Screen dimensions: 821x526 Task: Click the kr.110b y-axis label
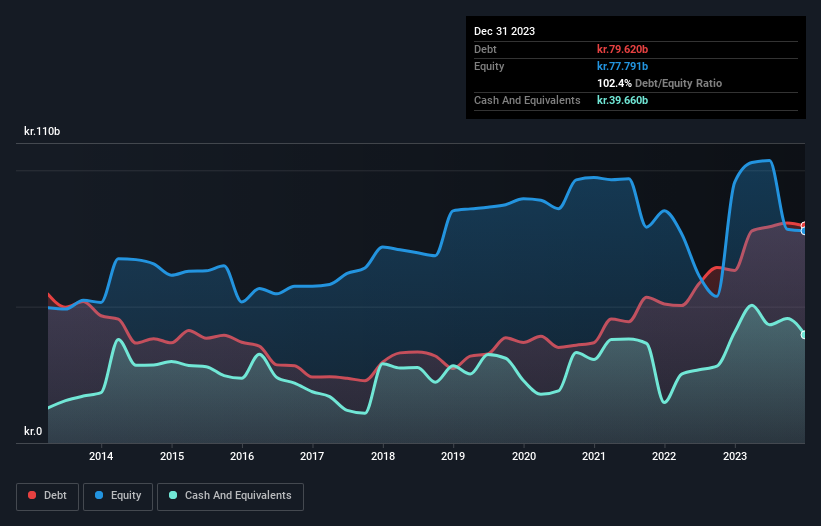point(42,131)
